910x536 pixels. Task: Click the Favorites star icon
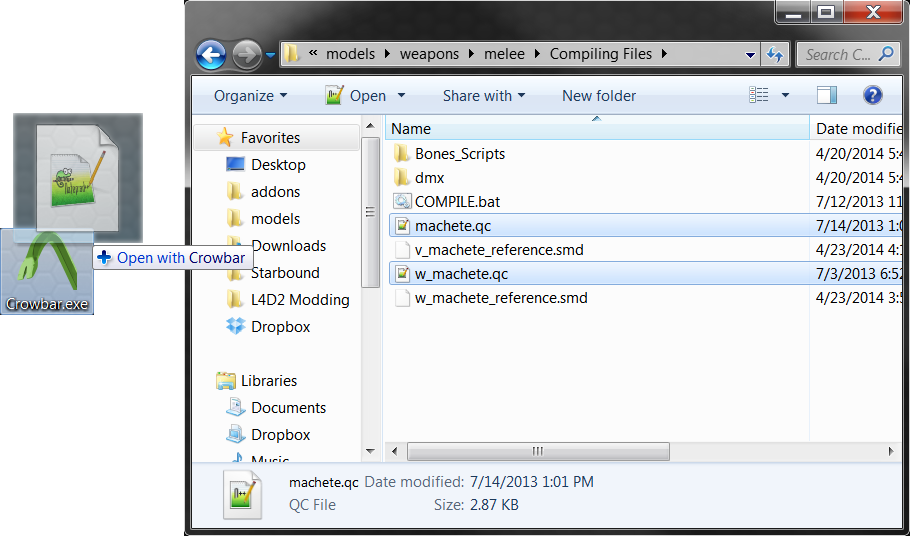coord(225,137)
